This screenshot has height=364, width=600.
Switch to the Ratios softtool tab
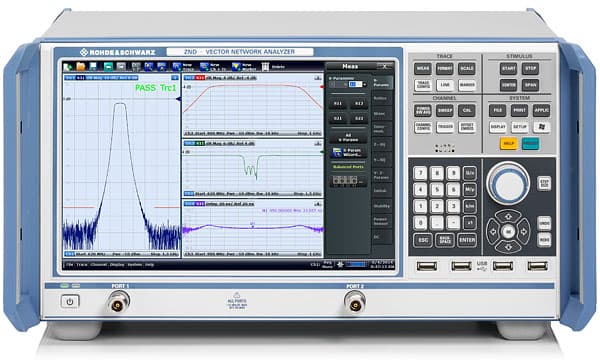(x=382, y=98)
